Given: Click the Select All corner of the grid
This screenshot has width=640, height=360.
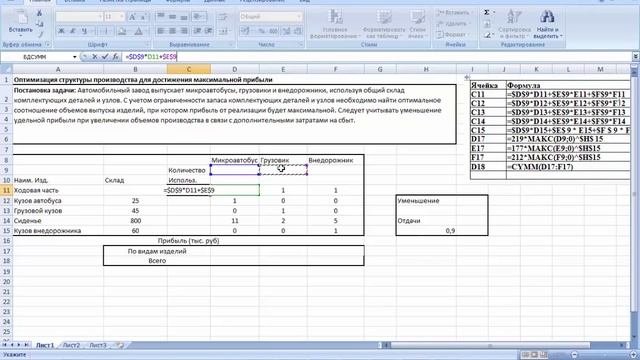Looking at the screenshot, I should click(6, 70).
